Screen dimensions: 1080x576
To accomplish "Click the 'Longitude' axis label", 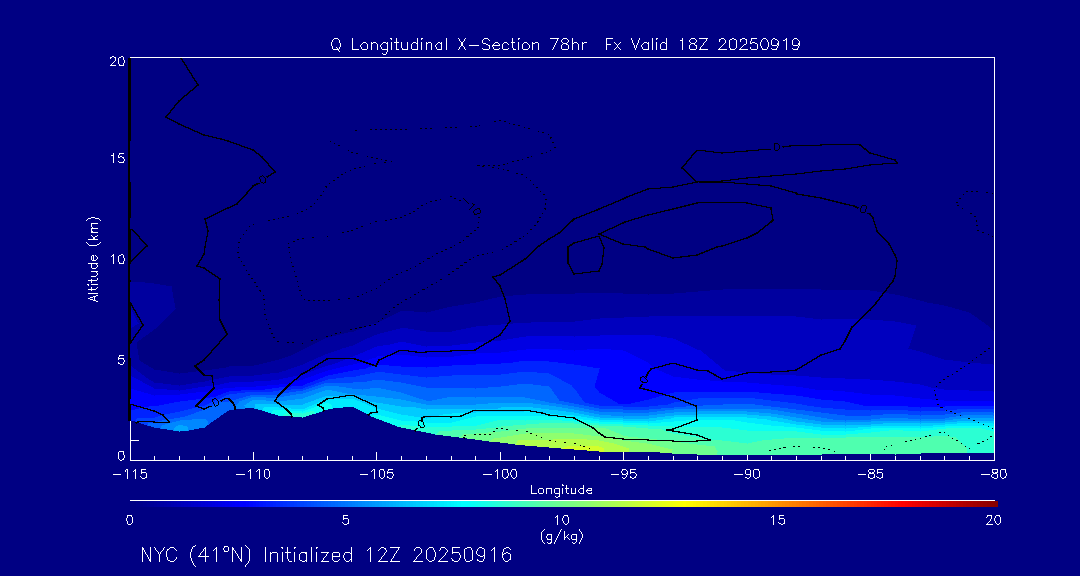I will [x=561, y=489].
